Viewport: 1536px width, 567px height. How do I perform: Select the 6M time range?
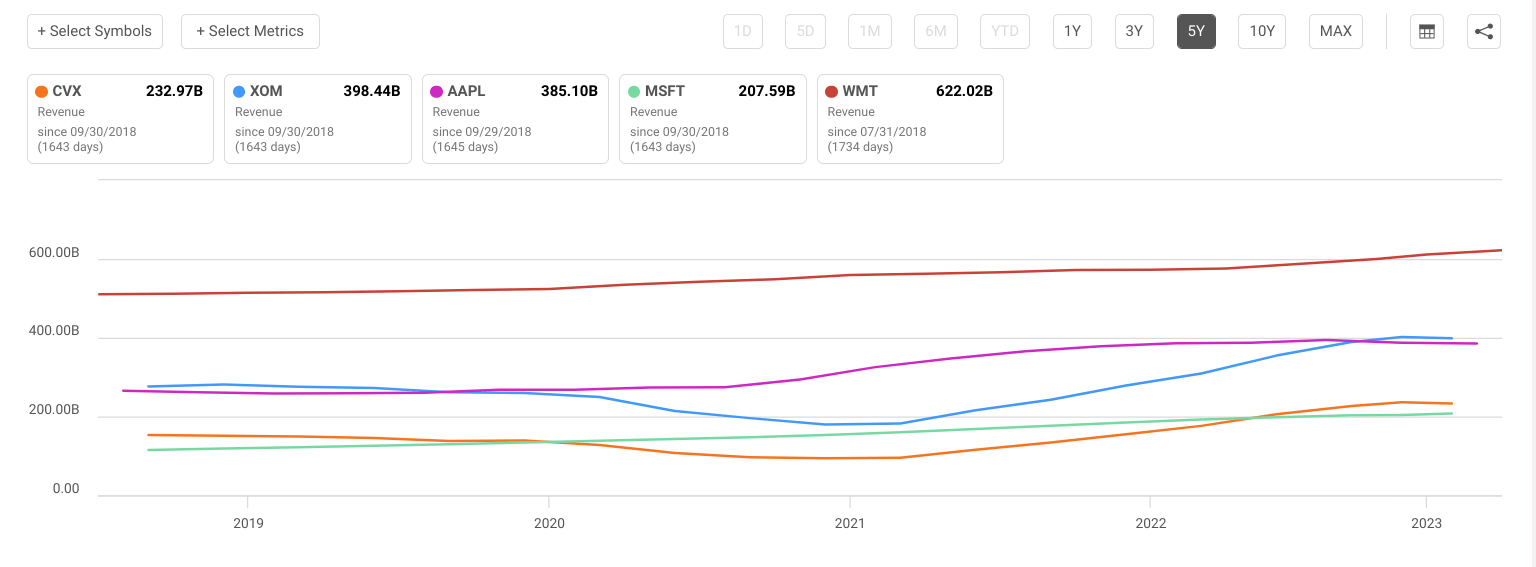point(936,31)
